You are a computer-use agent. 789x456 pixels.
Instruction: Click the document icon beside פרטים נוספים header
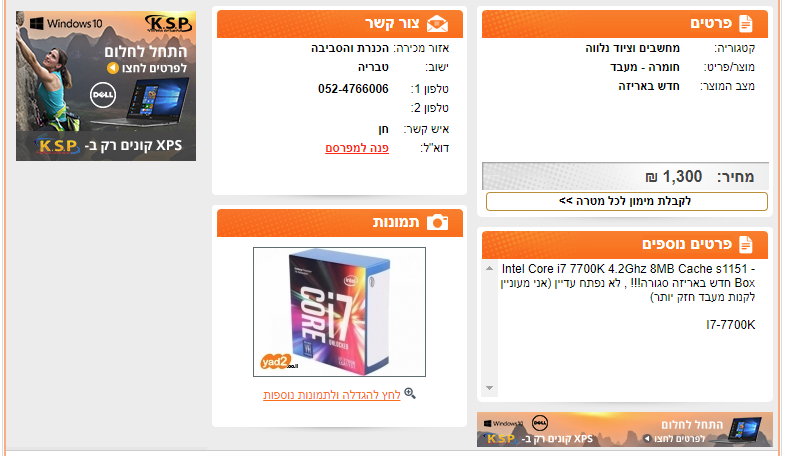click(x=746, y=245)
